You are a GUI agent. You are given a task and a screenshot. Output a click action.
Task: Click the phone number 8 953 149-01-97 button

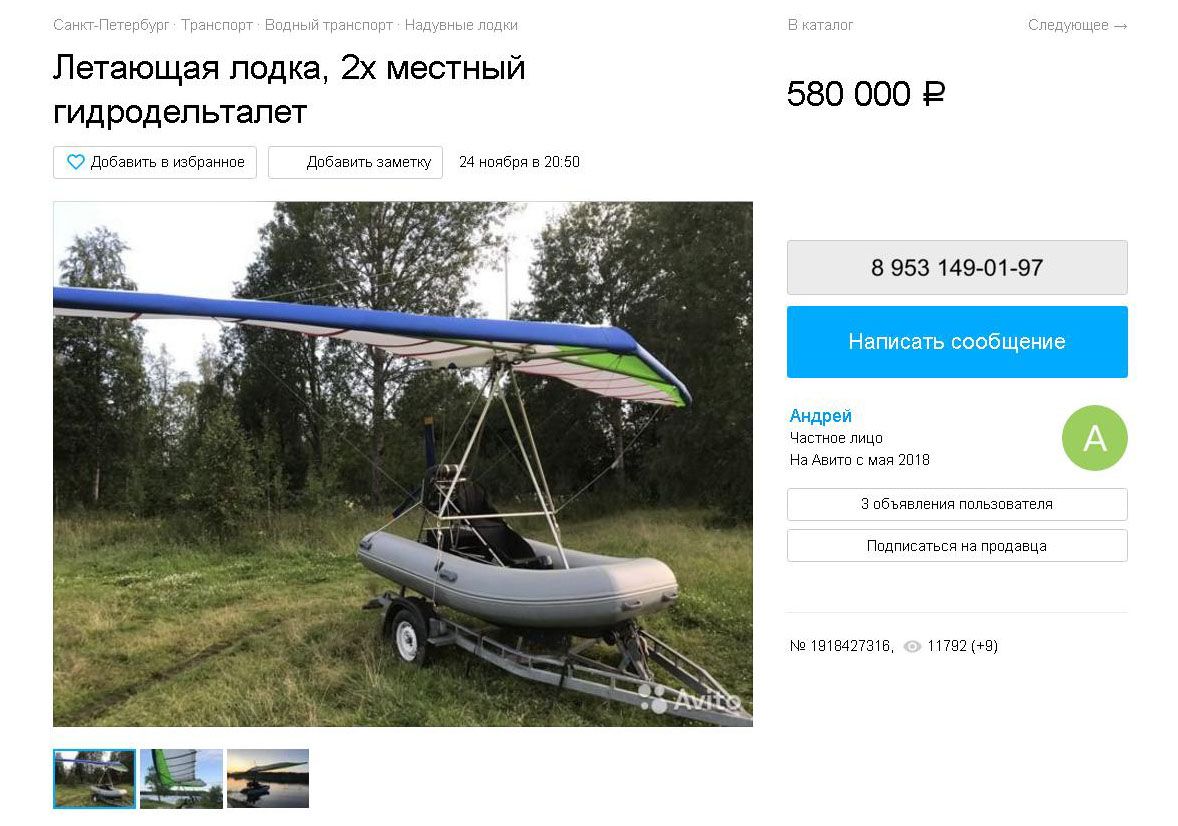tap(957, 268)
